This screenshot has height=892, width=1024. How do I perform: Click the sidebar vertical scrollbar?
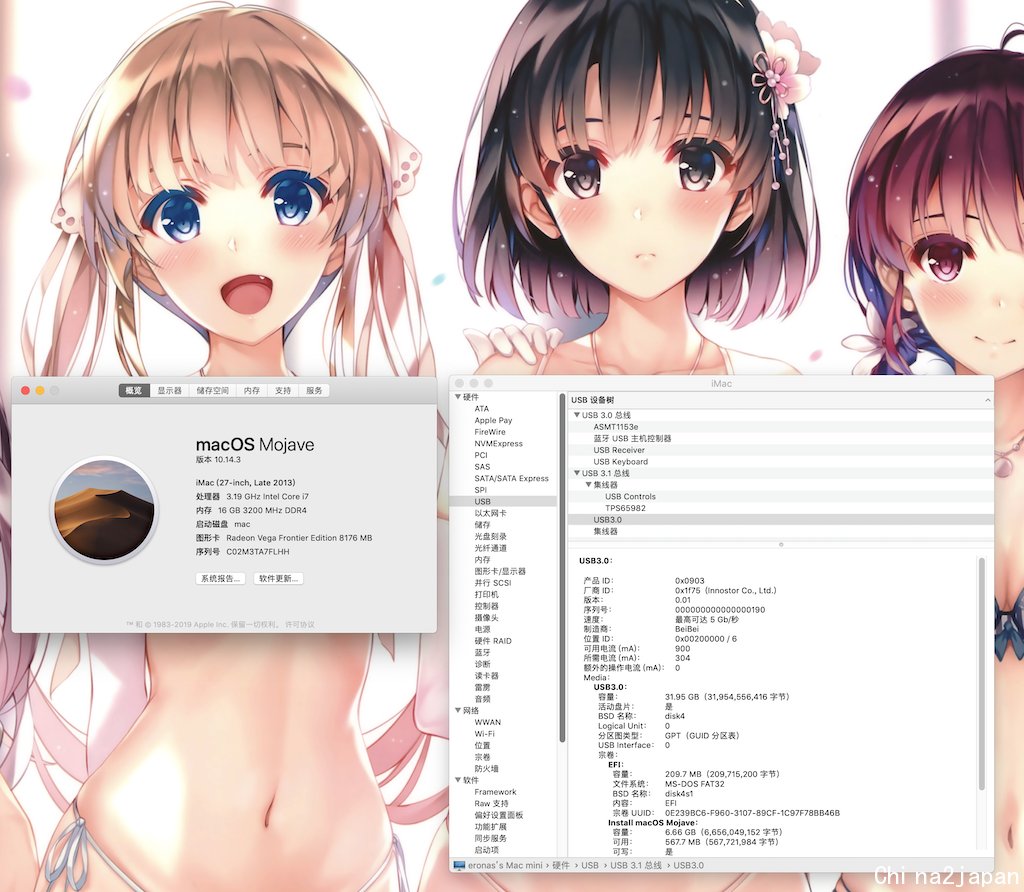pyautogui.click(x=562, y=567)
